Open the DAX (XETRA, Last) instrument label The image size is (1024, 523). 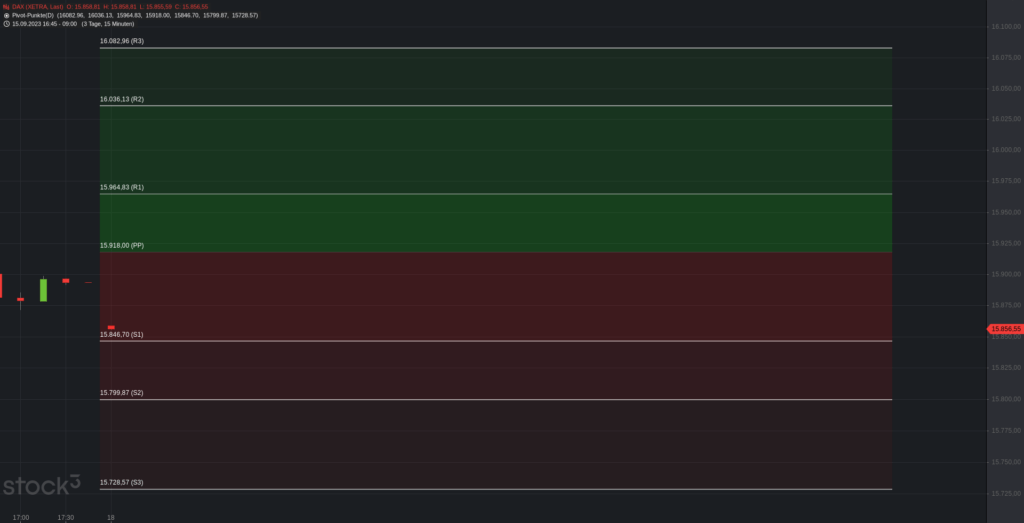pyautogui.click(x=38, y=7)
